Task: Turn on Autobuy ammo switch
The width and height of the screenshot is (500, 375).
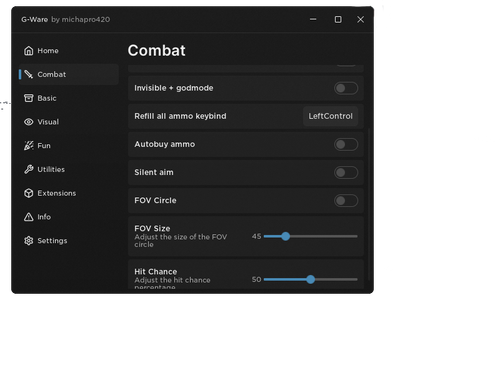Action: pyautogui.click(x=346, y=144)
